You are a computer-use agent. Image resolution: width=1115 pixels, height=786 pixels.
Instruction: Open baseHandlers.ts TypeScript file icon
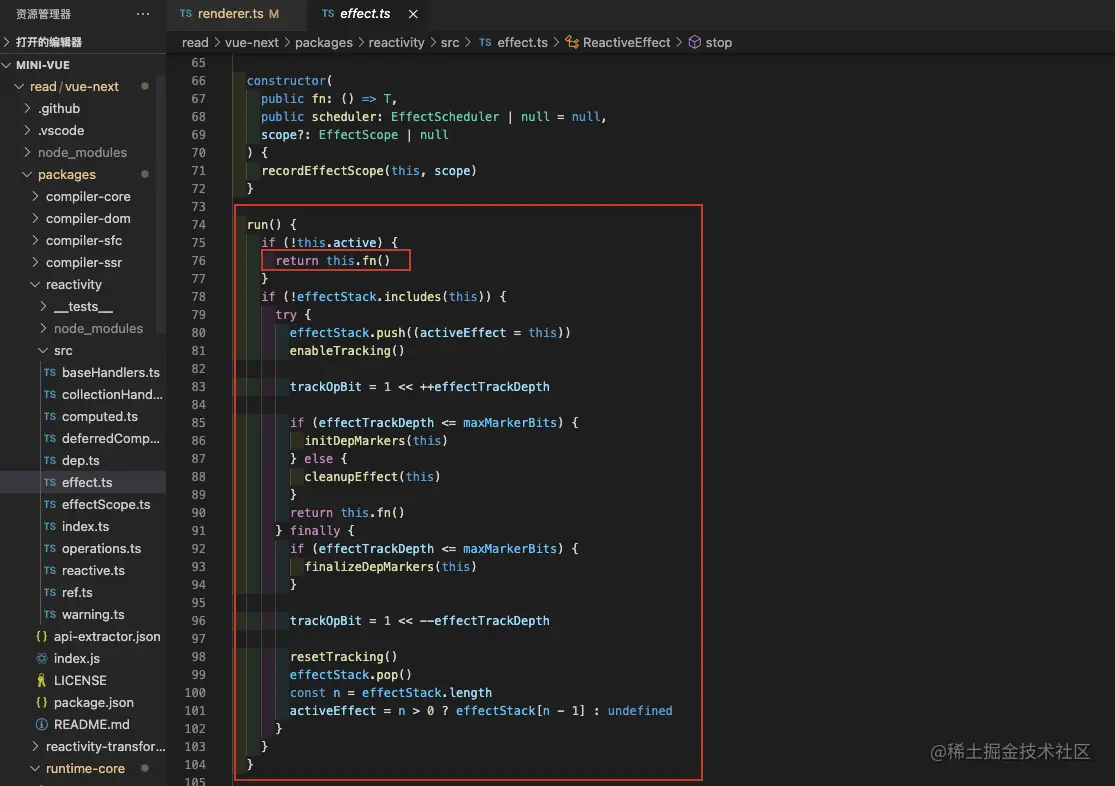[x=50, y=372]
